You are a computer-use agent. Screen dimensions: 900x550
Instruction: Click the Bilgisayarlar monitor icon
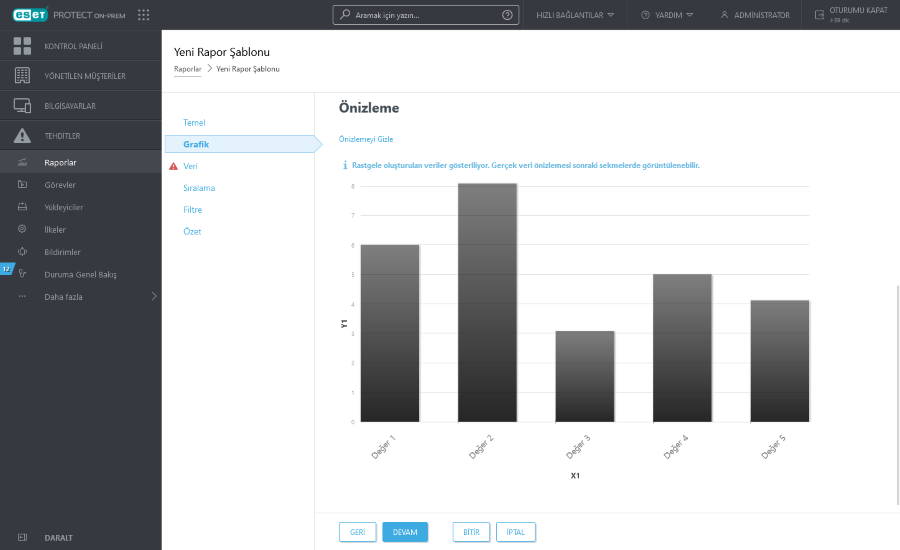(22, 106)
